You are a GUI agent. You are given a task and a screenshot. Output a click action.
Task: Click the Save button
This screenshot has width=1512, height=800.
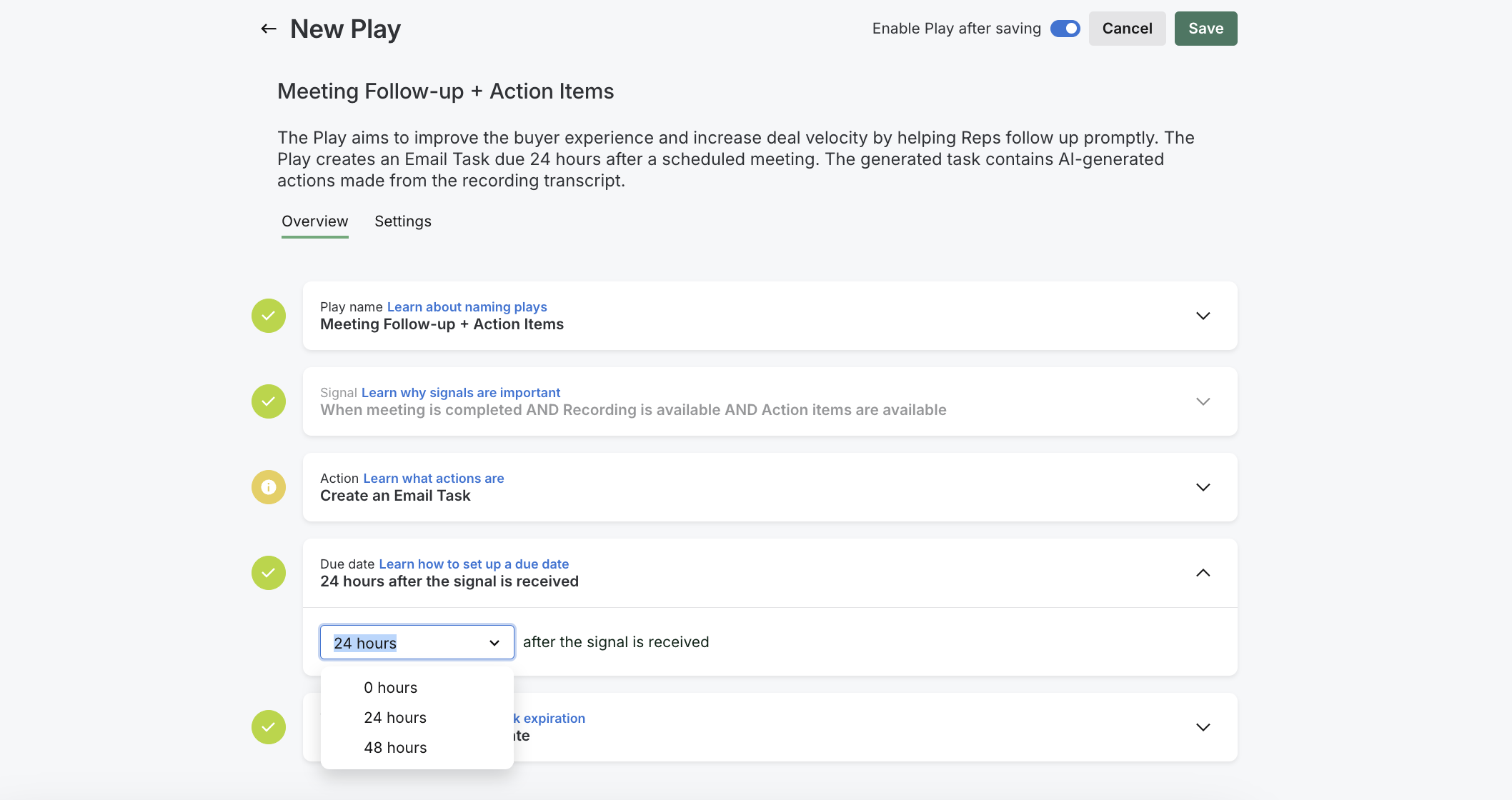[1205, 29]
